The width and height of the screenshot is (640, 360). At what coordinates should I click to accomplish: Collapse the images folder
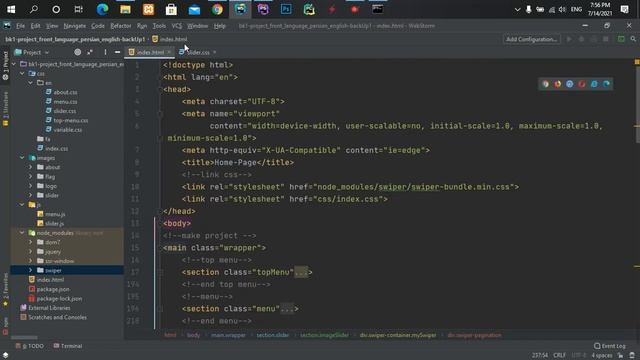[x=22, y=158]
